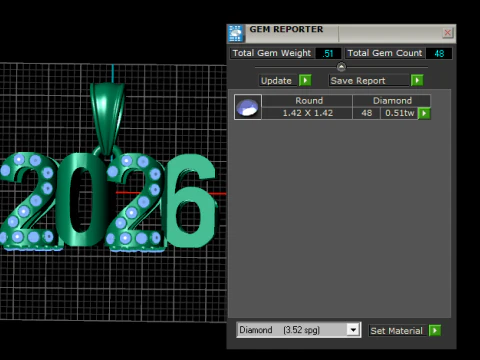Click the Total Gem Count label

pos(385,53)
